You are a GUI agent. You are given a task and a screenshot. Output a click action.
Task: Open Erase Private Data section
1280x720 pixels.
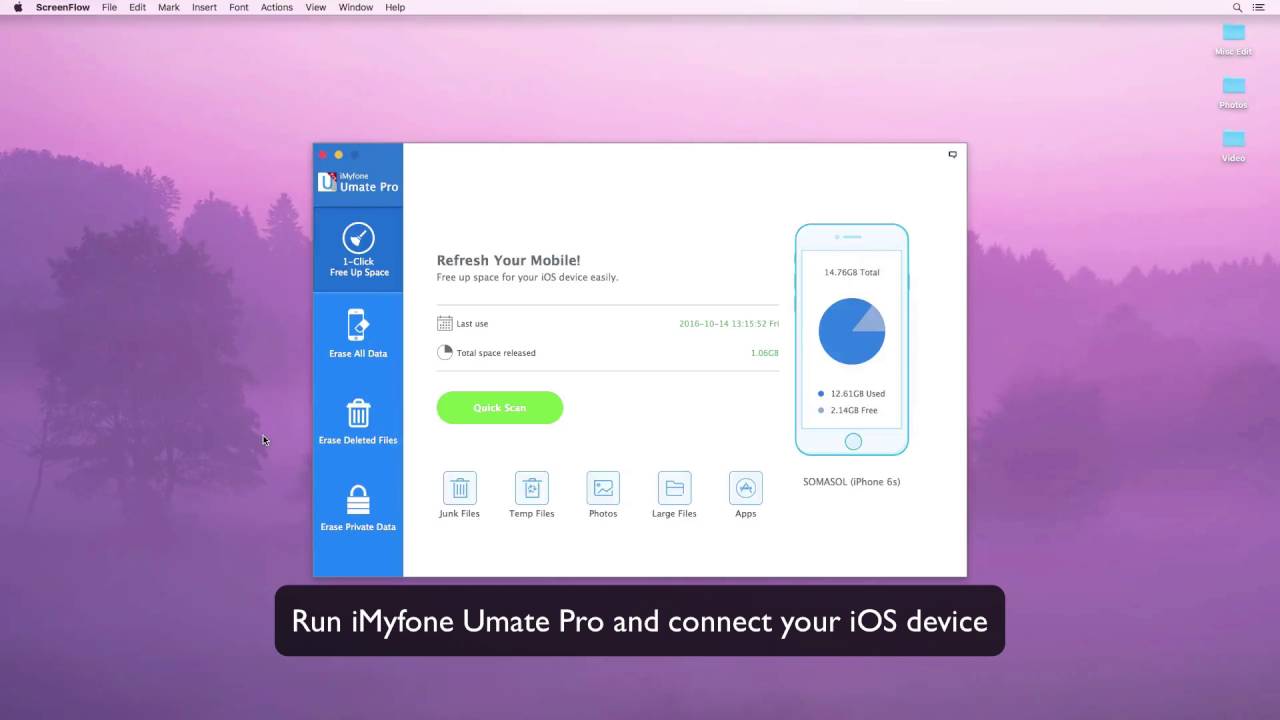[358, 508]
